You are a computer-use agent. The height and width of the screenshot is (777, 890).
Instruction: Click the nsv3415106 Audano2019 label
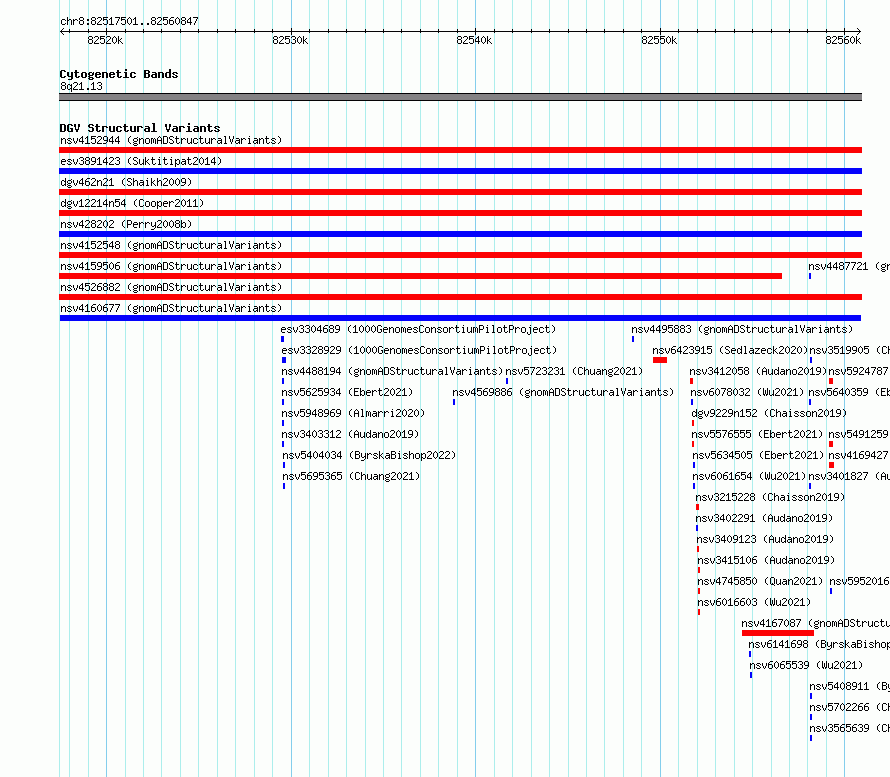[766, 560]
